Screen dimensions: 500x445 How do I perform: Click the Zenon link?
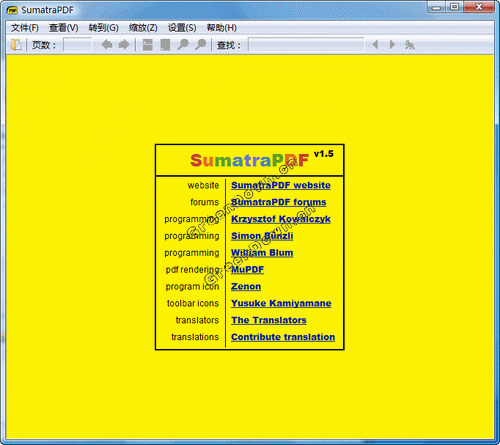tap(246, 287)
